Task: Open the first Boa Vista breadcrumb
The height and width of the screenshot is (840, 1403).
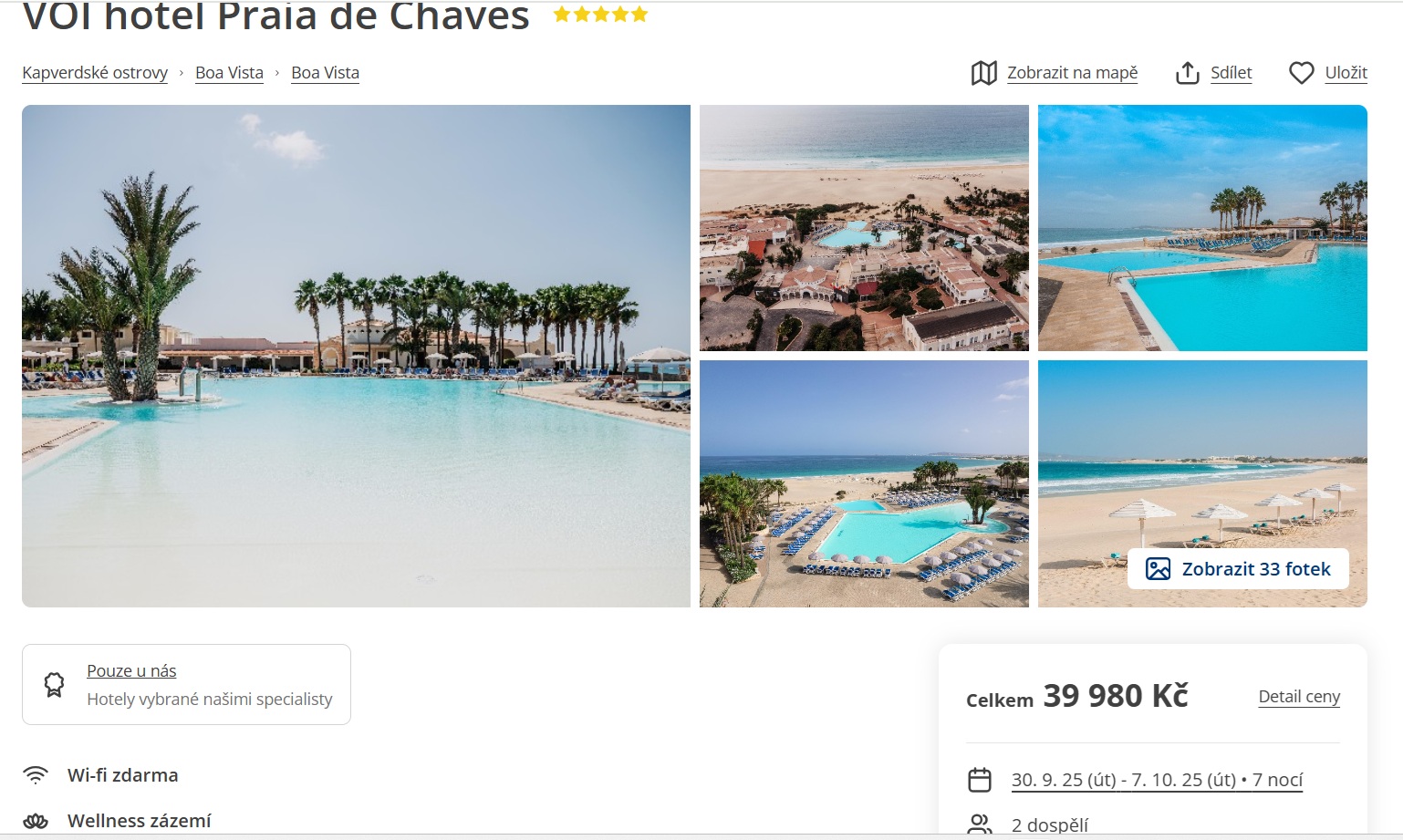Action: pos(229,73)
